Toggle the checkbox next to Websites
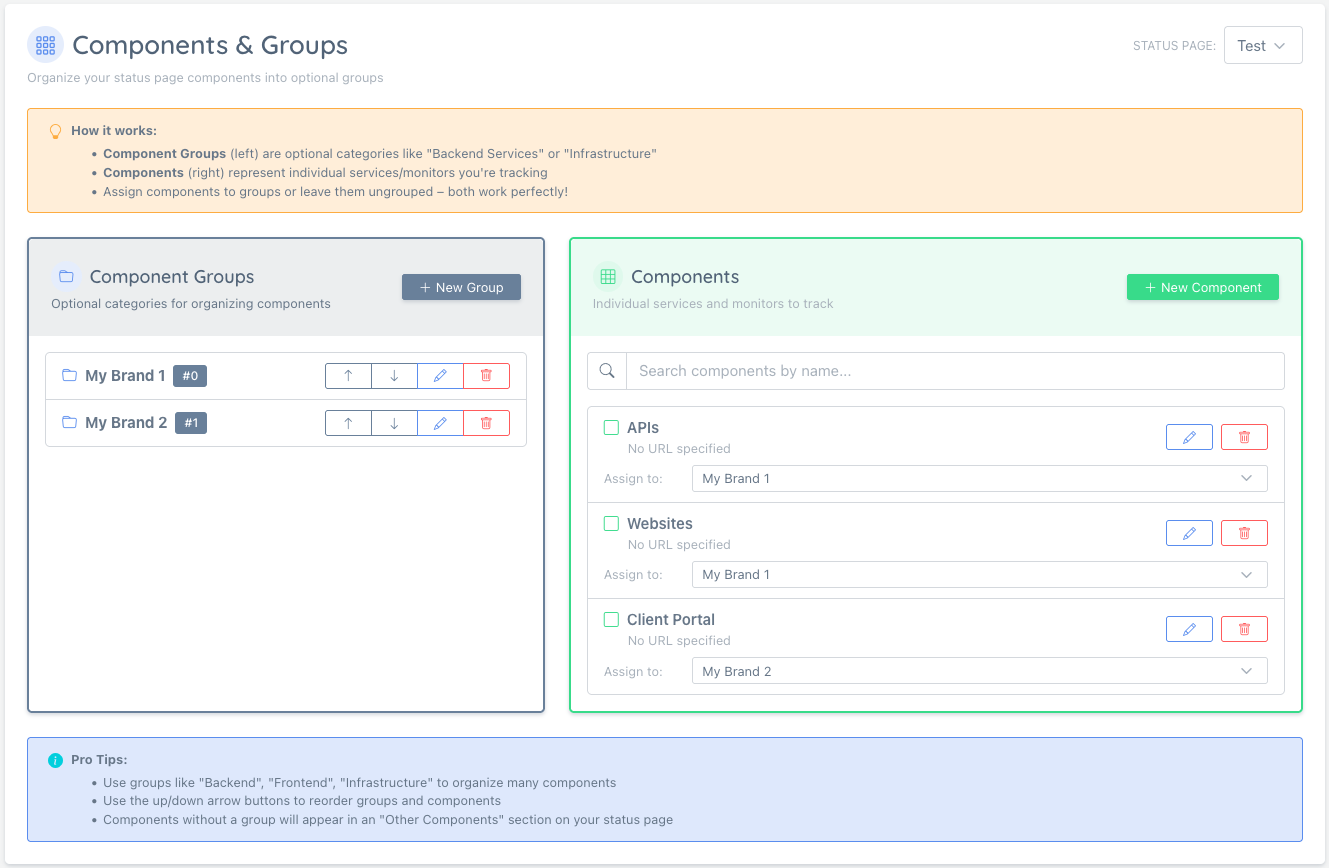This screenshot has height=868, width=1329. point(611,523)
